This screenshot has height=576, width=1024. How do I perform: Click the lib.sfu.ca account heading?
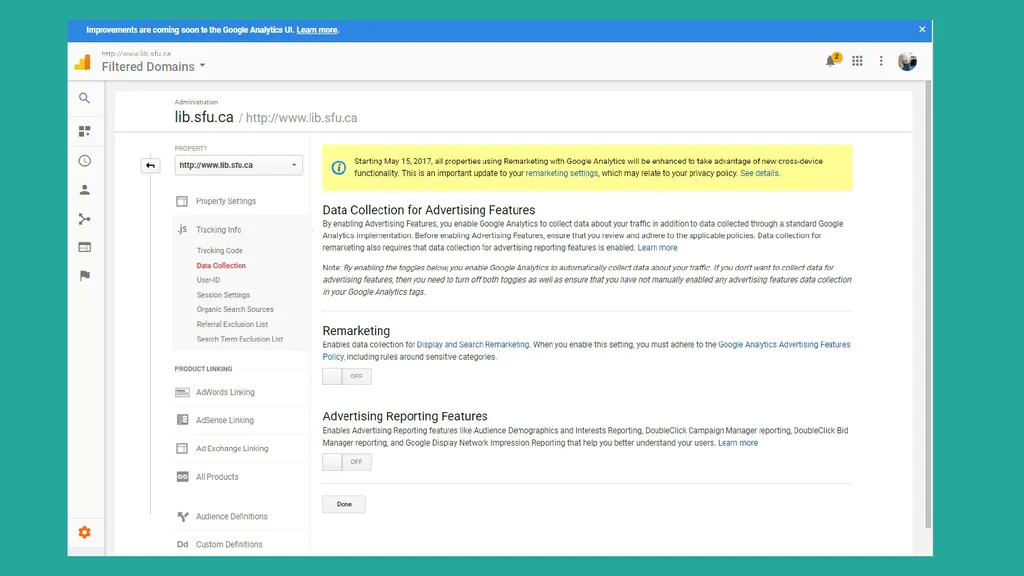[x=204, y=118]
